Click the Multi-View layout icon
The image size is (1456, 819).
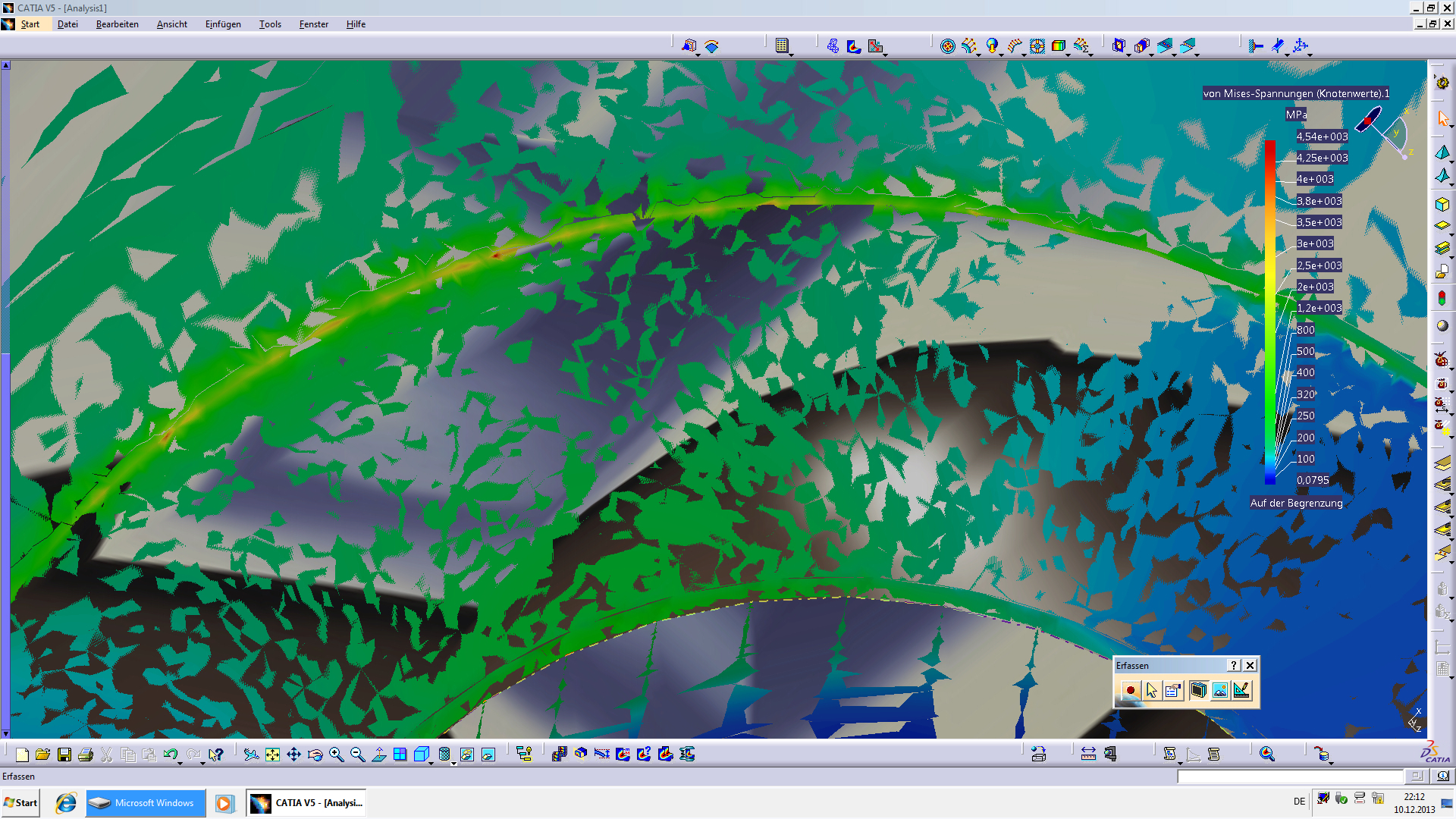[x=400, y=755]
